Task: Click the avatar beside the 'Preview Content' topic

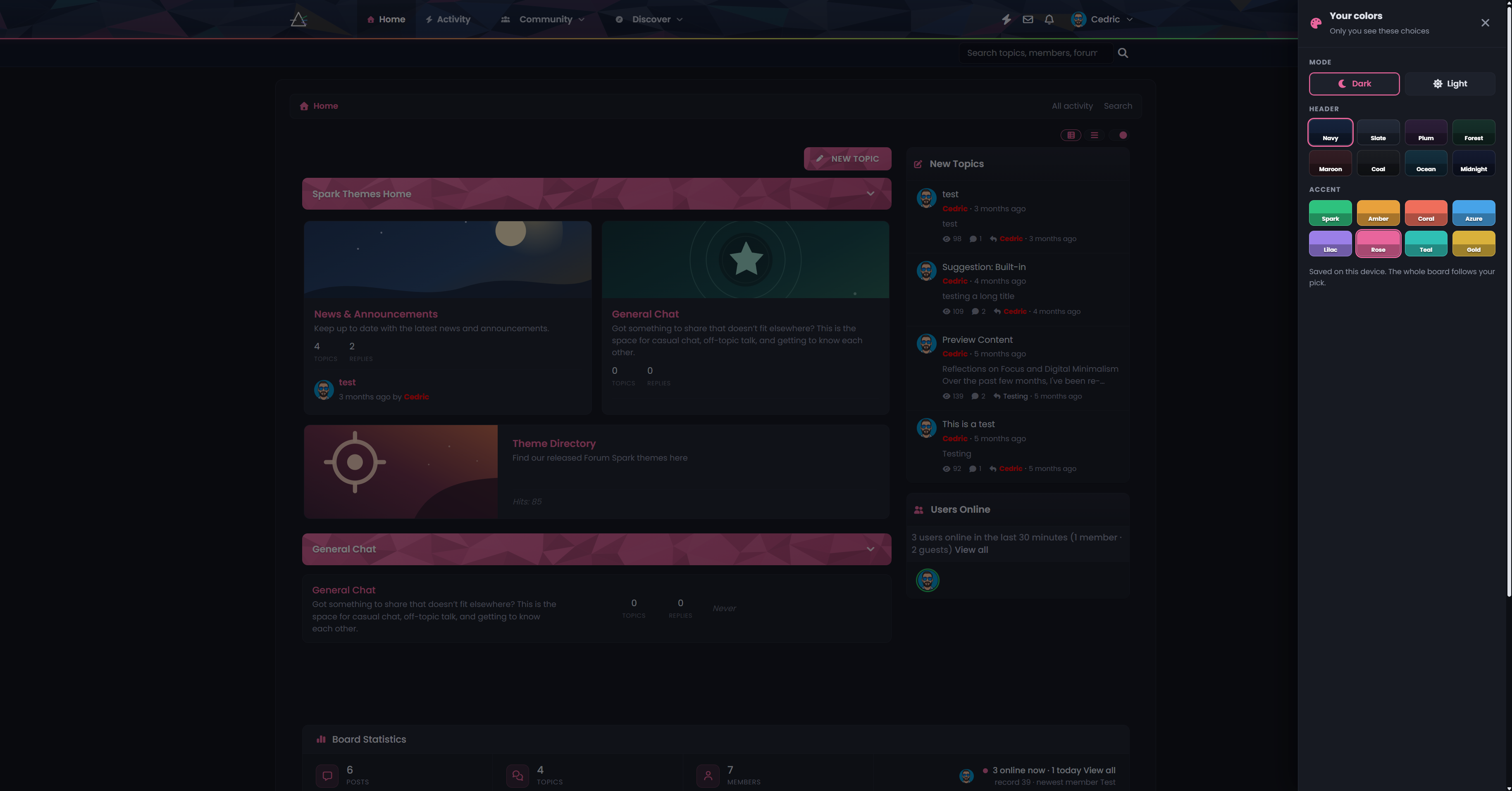Action: point(926,344)
